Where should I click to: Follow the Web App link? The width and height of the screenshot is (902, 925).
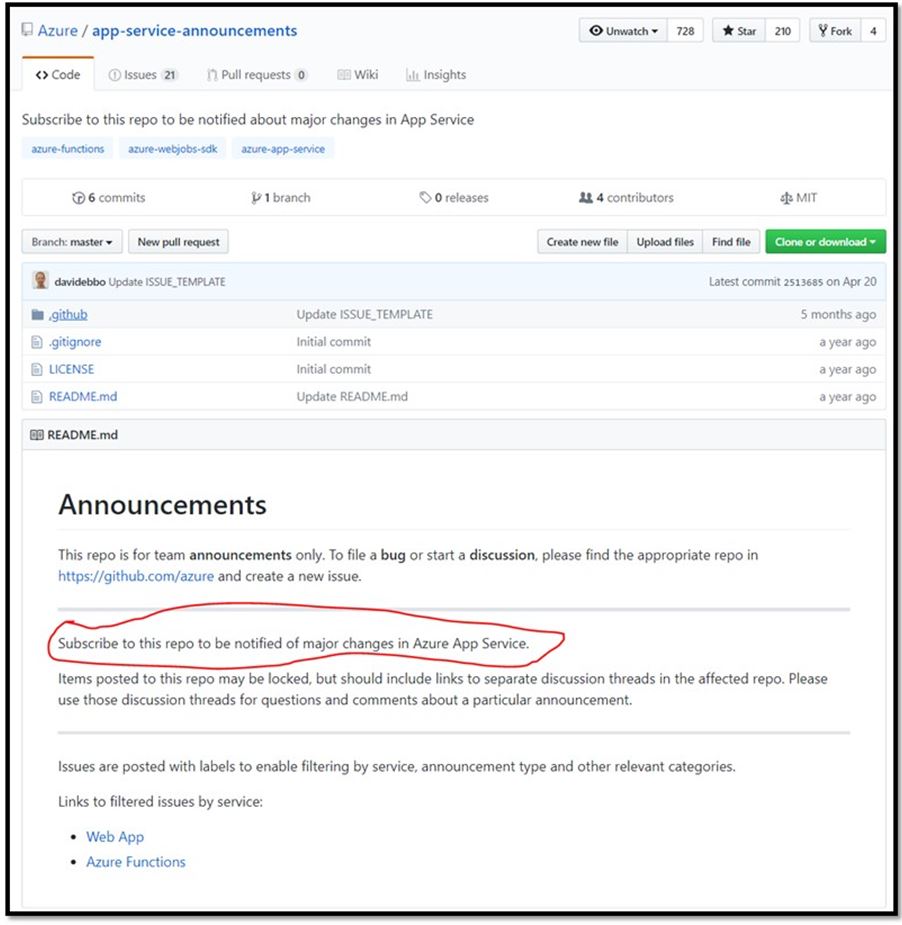tap(114, 836)
